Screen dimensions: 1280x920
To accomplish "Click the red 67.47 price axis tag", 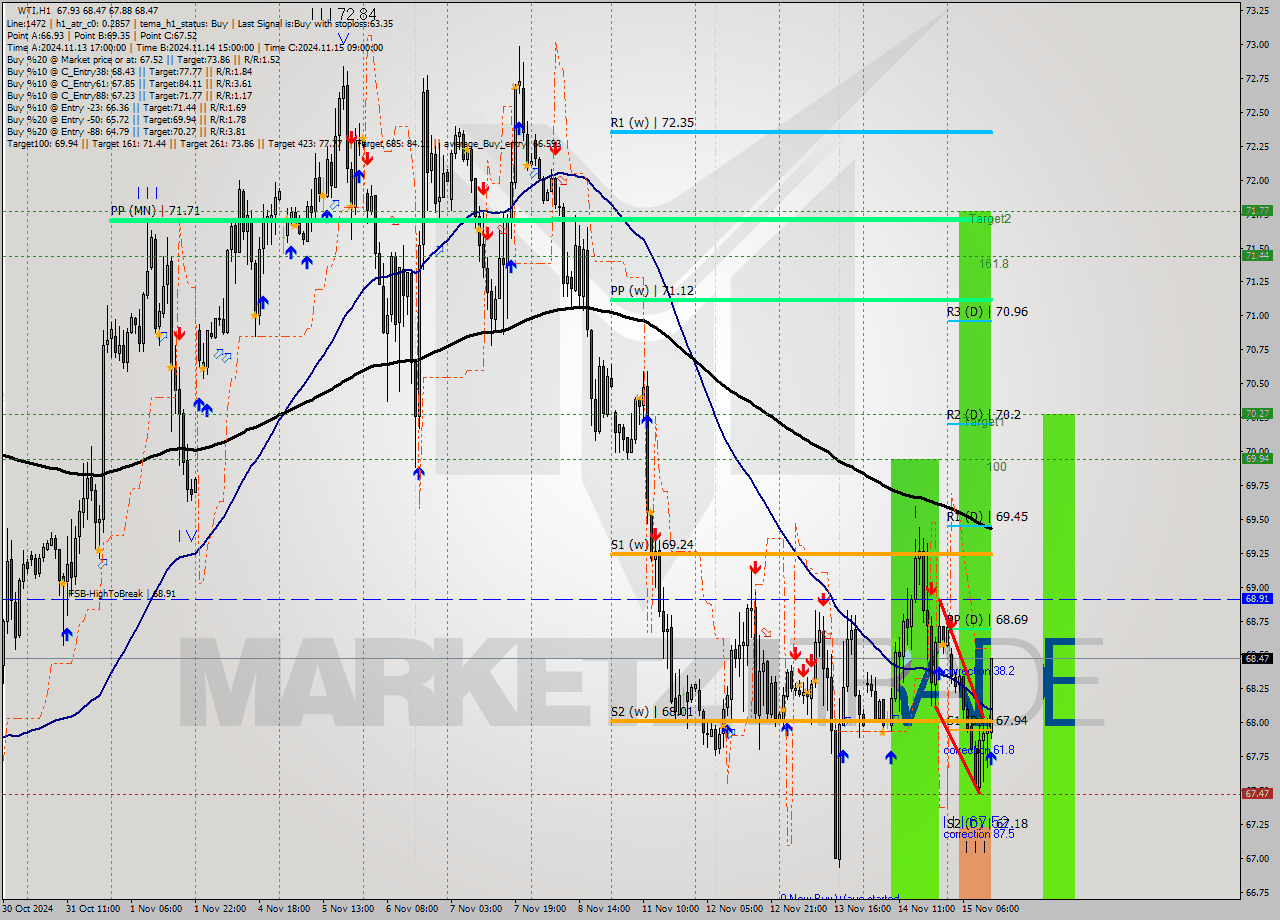I will click(x=1257, y=793).
